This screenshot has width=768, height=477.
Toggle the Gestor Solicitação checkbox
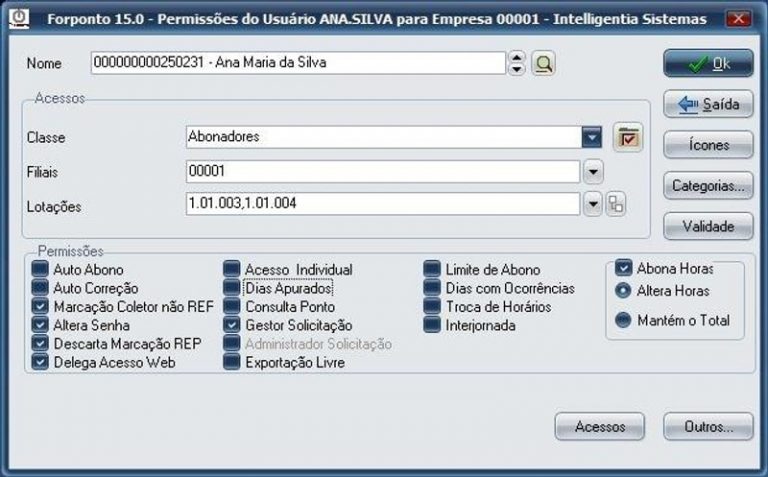click(232, 325)
